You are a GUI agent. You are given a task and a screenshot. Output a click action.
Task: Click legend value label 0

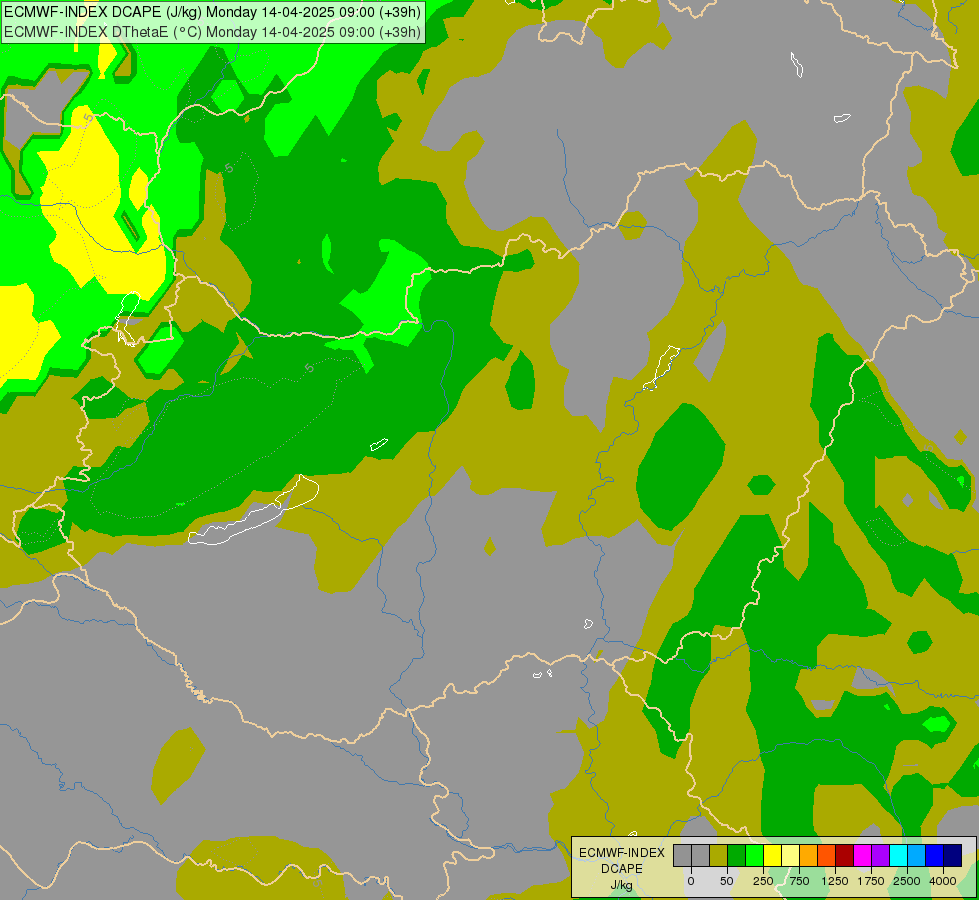point(691,881)
